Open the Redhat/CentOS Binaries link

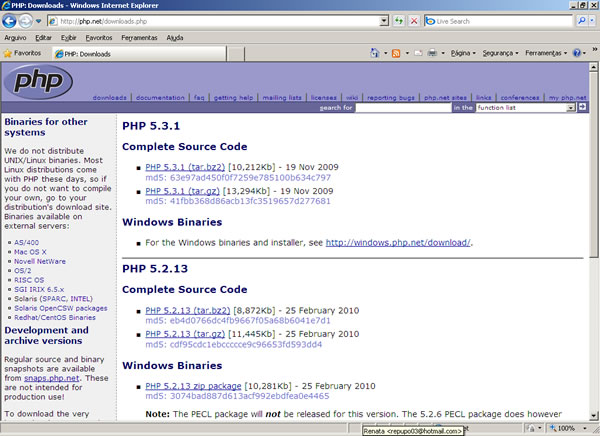55,318
